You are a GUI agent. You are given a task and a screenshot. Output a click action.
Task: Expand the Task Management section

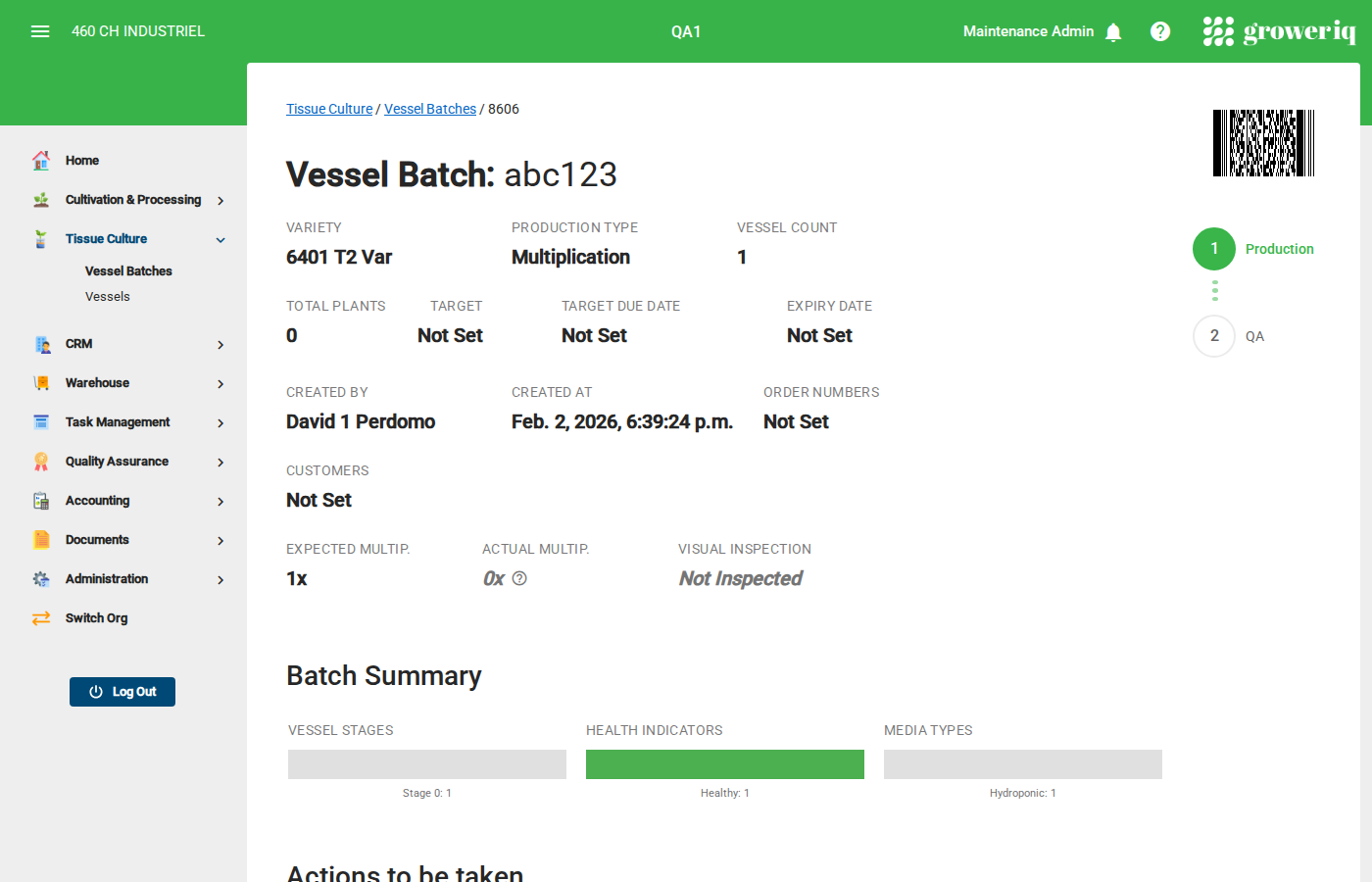click(220, 421)
